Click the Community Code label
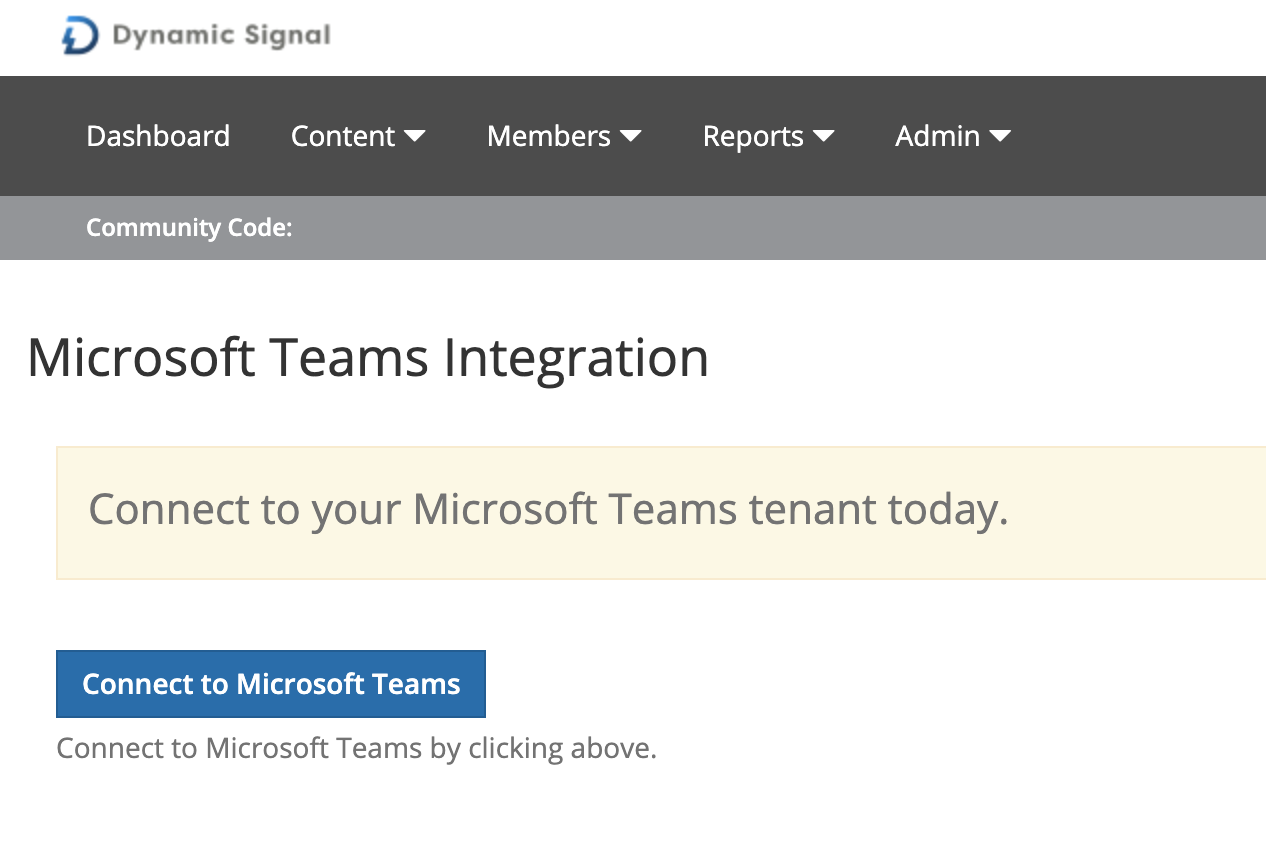Screen dimensions: 1266x848 tap(189, 228)
